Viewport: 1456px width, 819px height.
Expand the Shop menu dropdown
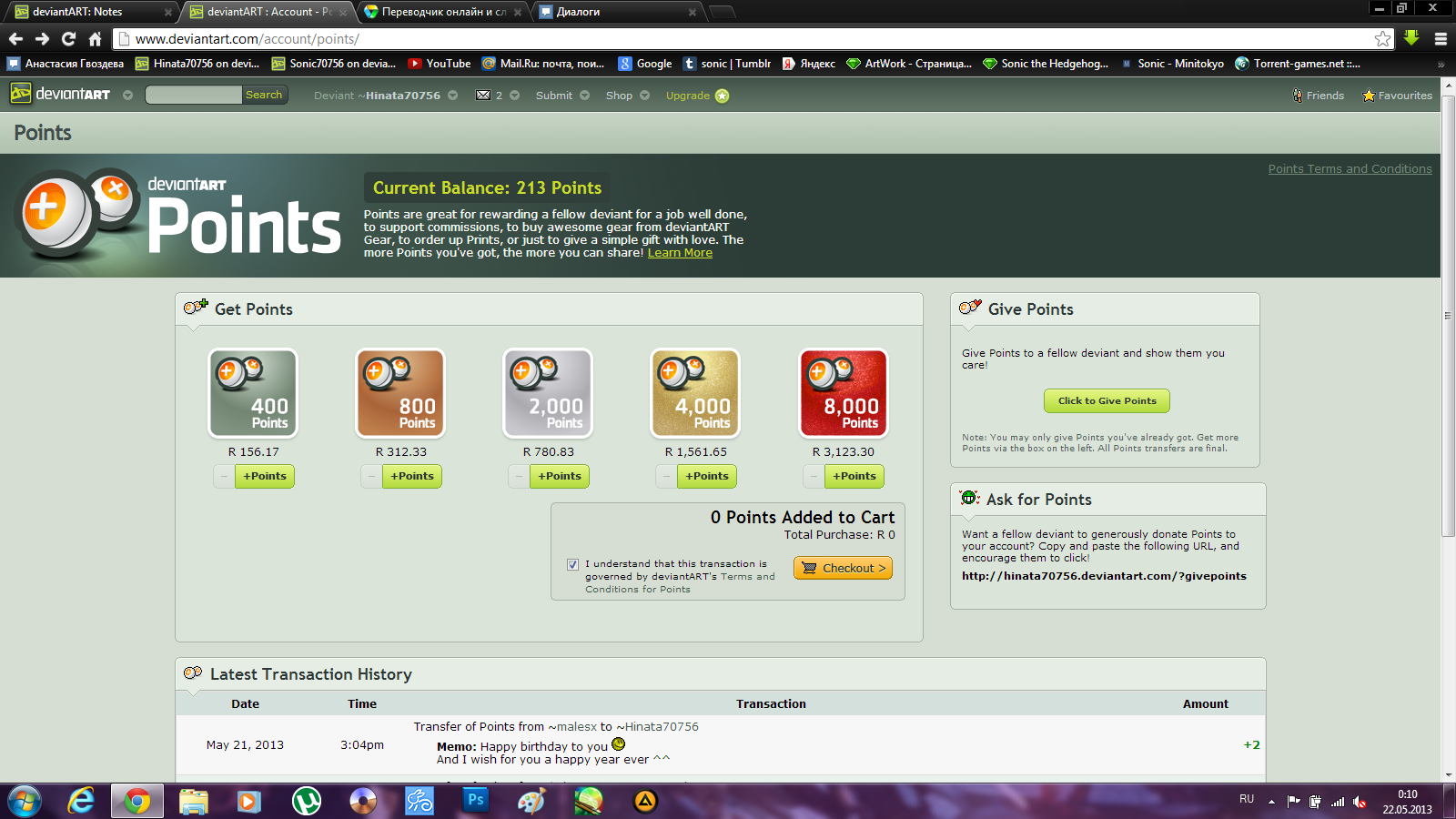(644, 96)
